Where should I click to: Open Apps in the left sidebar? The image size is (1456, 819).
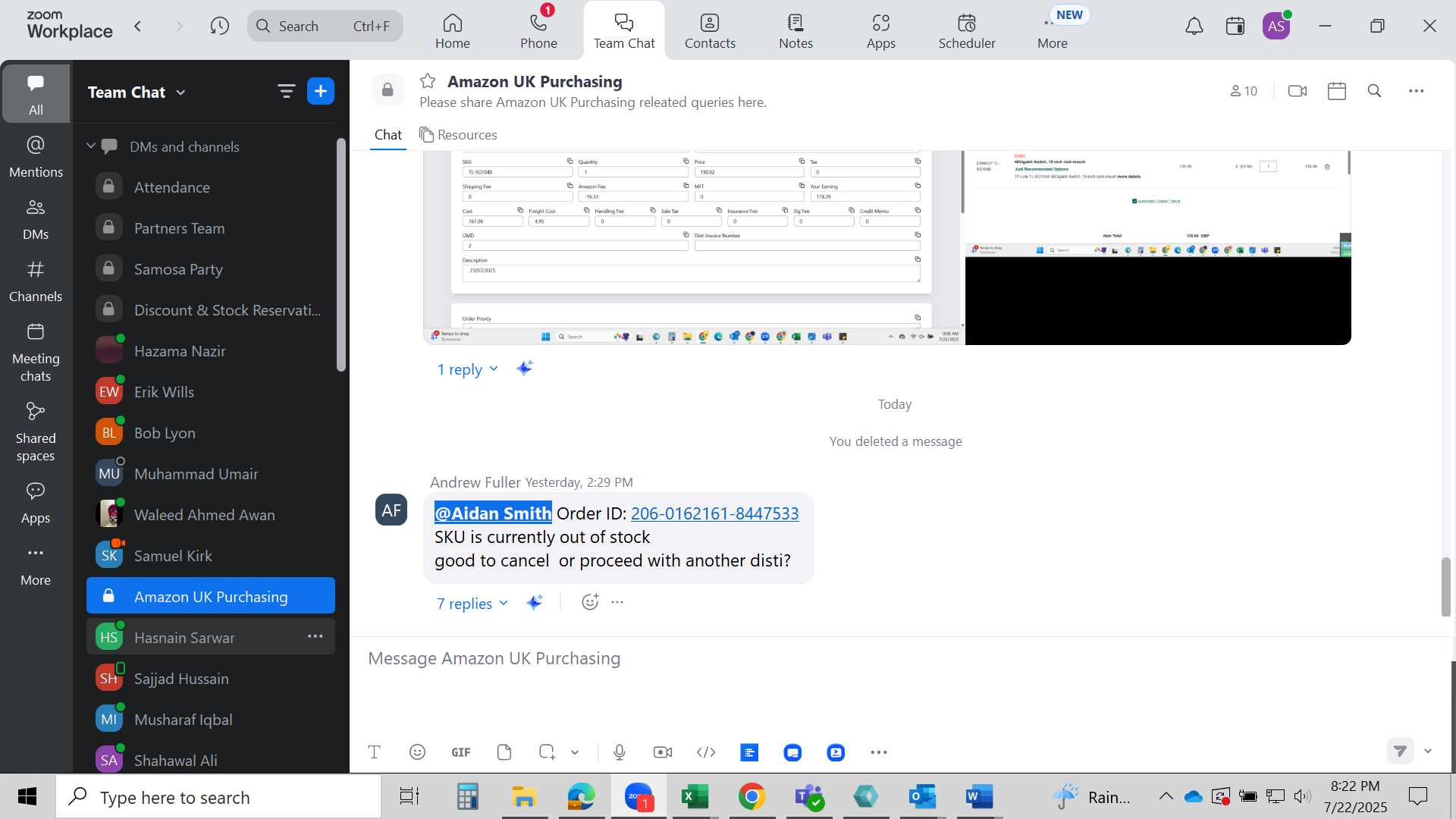(x=36, y=503)
